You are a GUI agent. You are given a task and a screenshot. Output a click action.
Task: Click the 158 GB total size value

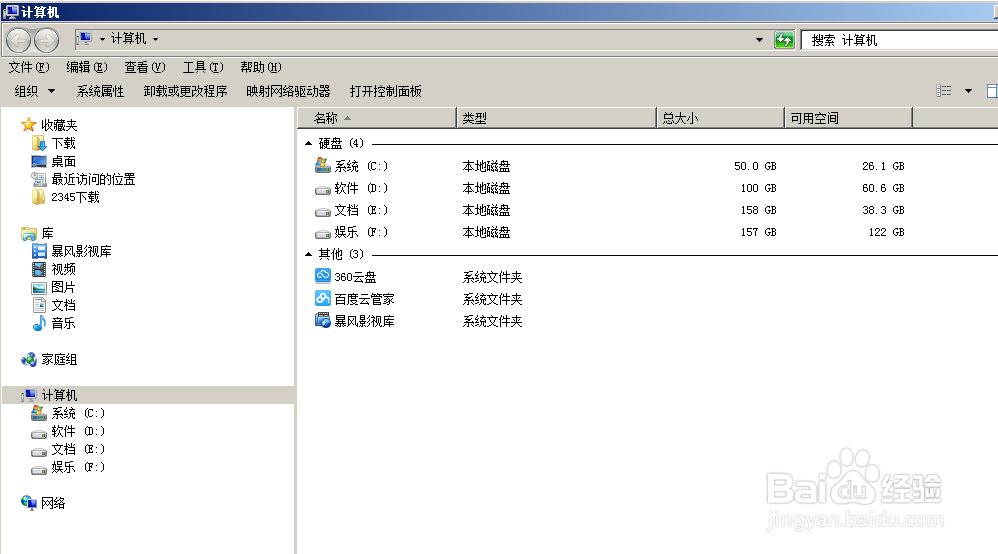pyautogui.click(x=758, y=210)
